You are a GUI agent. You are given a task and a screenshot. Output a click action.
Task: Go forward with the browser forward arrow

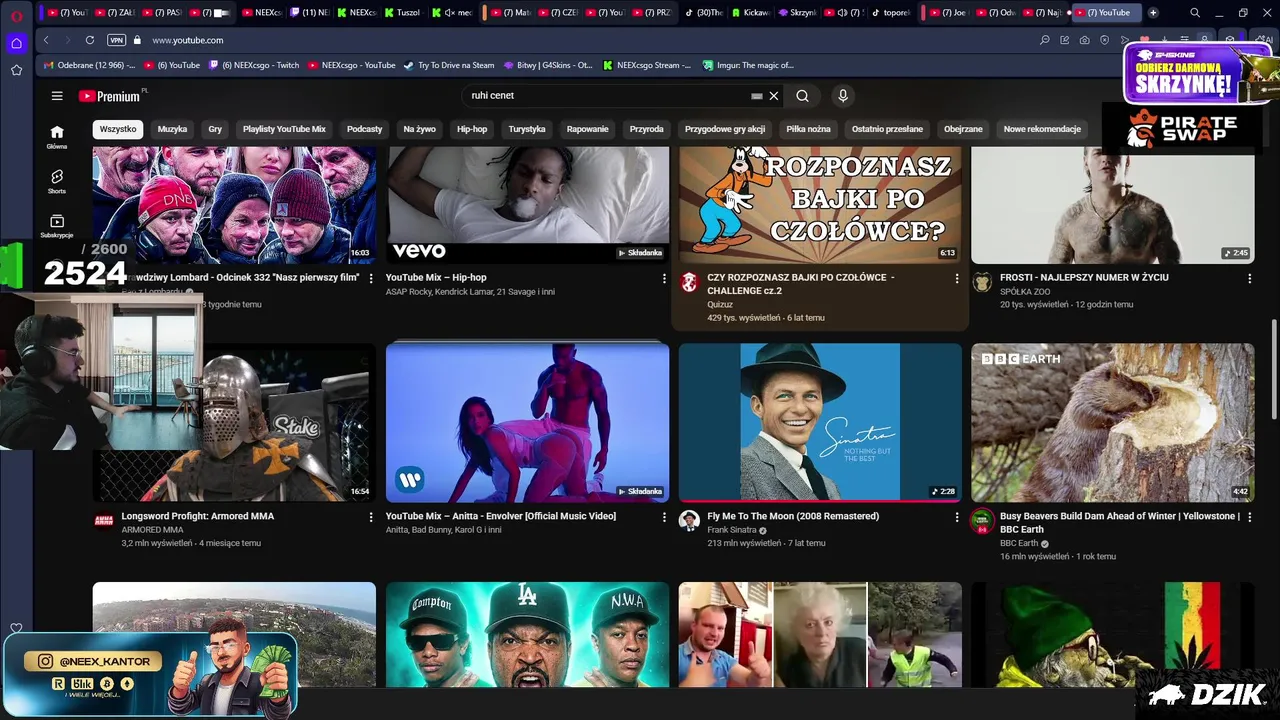click(x=67, y=40)
